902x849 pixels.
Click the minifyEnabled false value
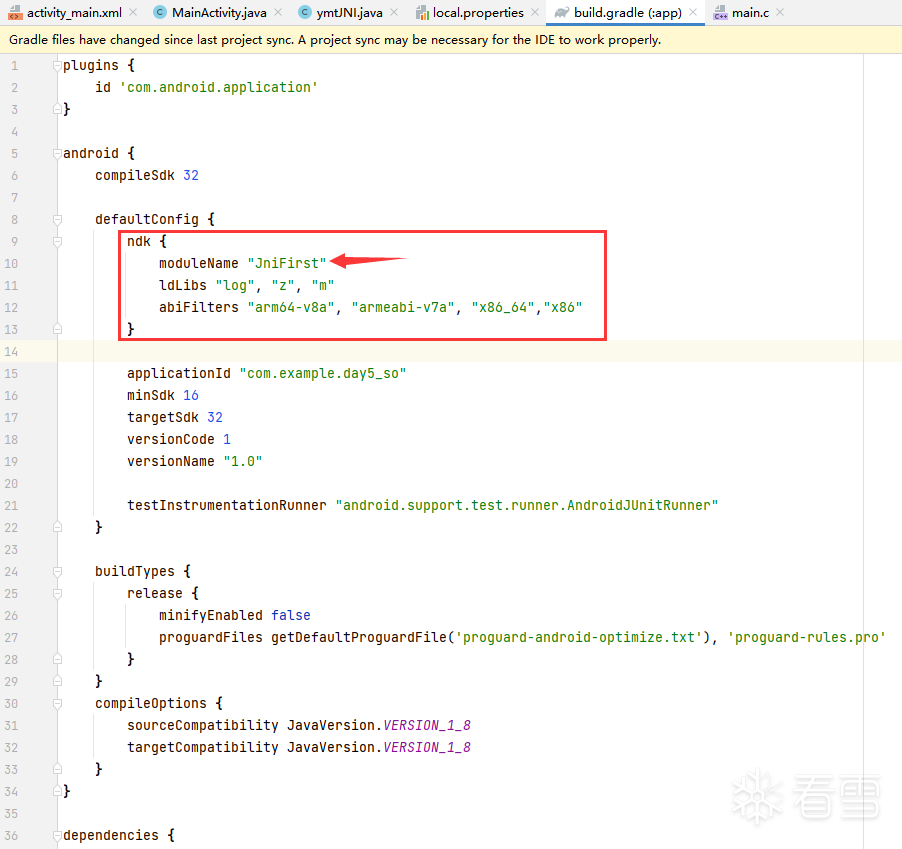click(x=291, y=615)
